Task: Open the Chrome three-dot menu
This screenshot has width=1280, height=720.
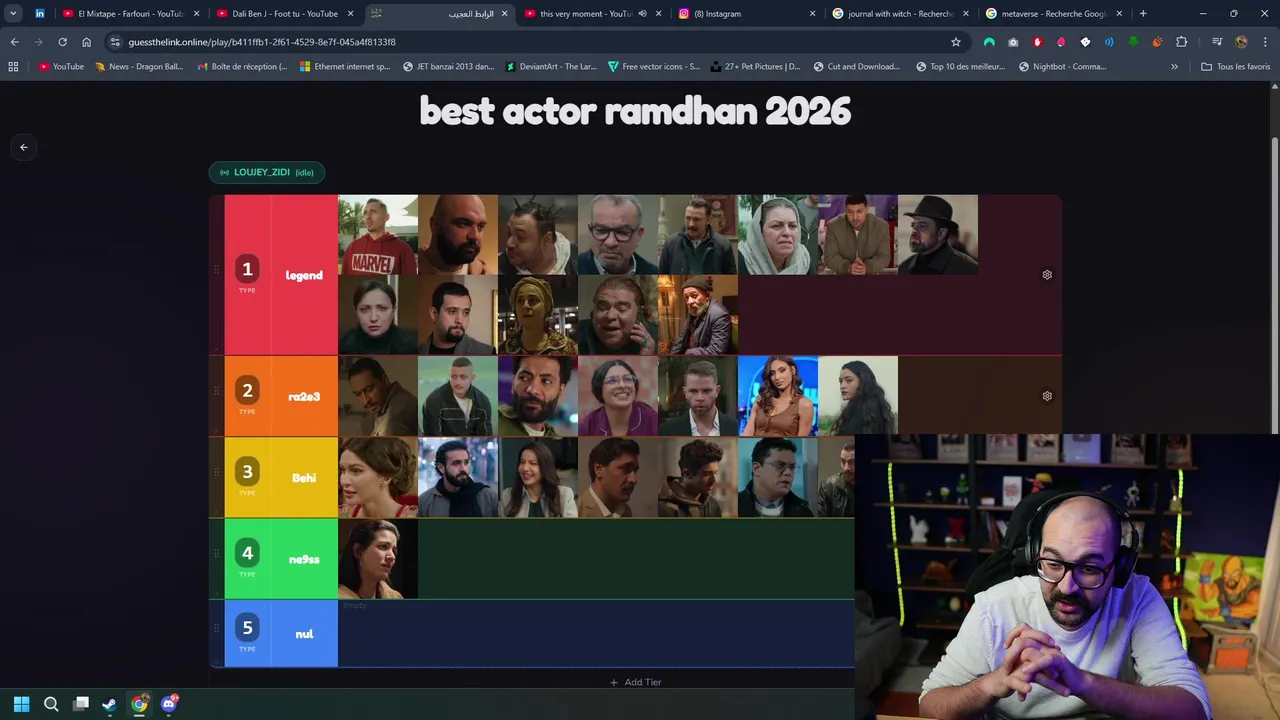Action: [x=1264, y=42]
